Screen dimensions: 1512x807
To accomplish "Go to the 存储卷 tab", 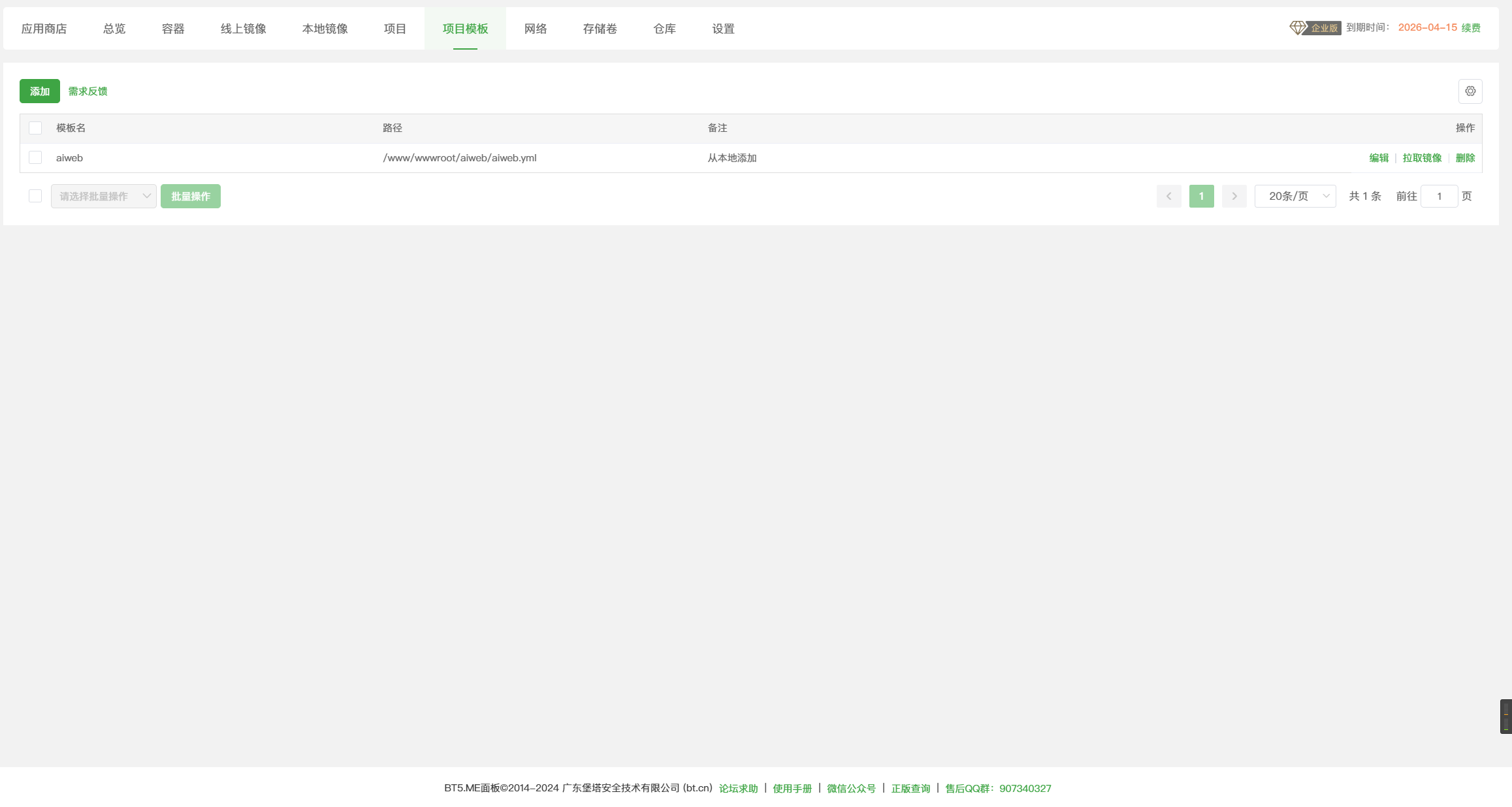I will (600, 29).
